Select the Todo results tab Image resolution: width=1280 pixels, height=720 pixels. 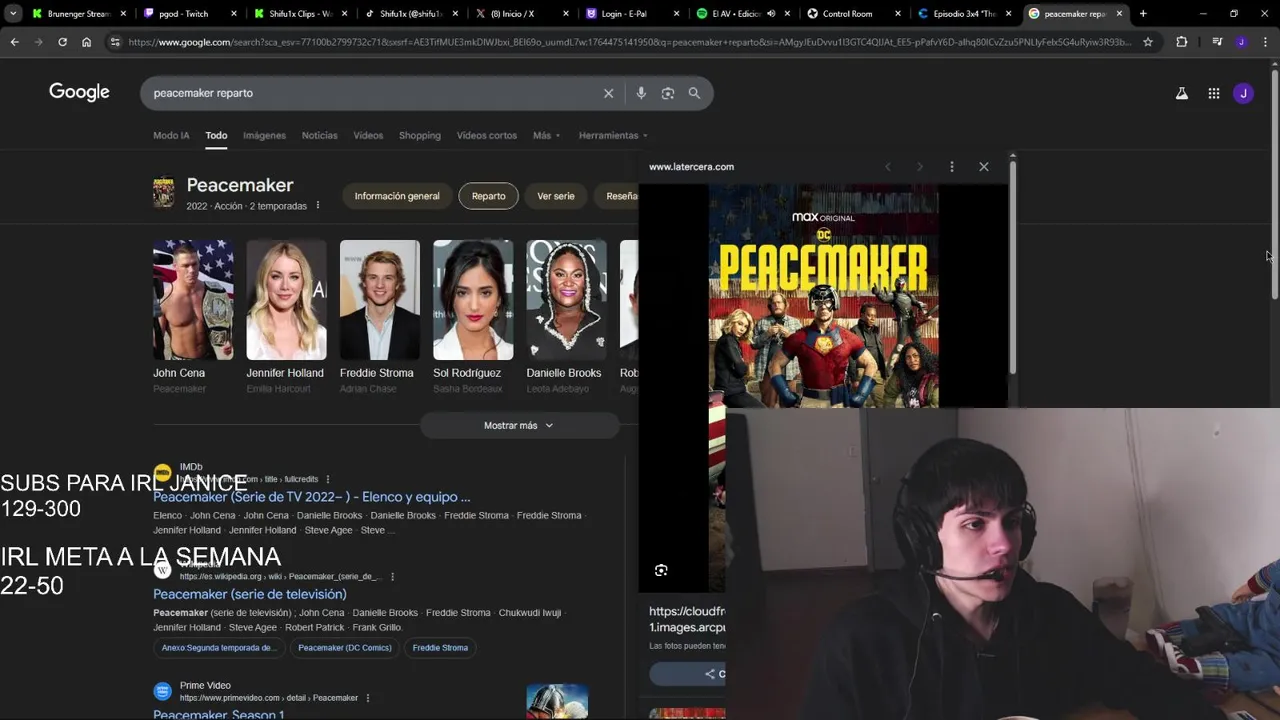pyautogui.click(x=216, y=135)
